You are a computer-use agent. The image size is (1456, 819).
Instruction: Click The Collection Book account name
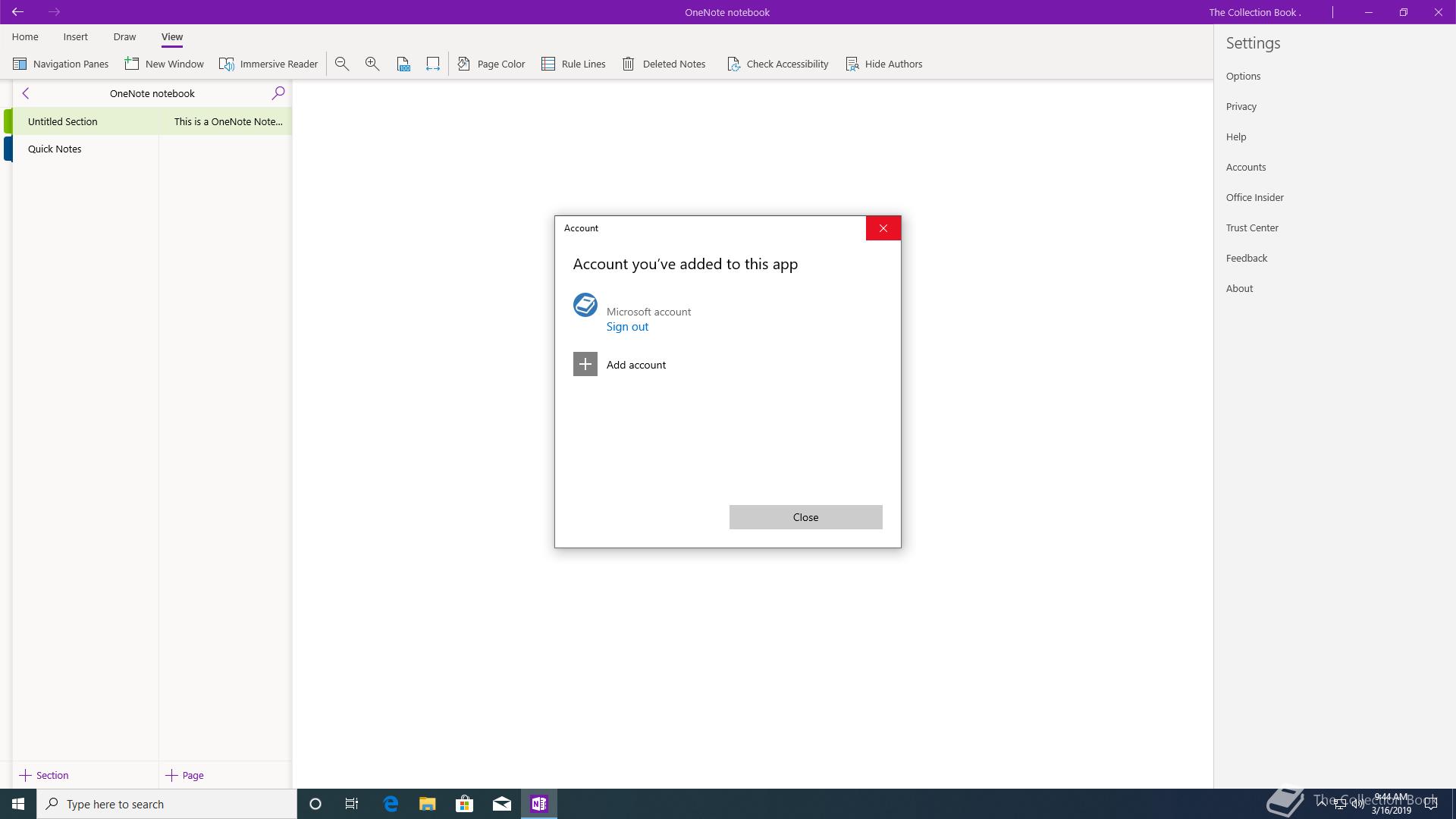1254,12
